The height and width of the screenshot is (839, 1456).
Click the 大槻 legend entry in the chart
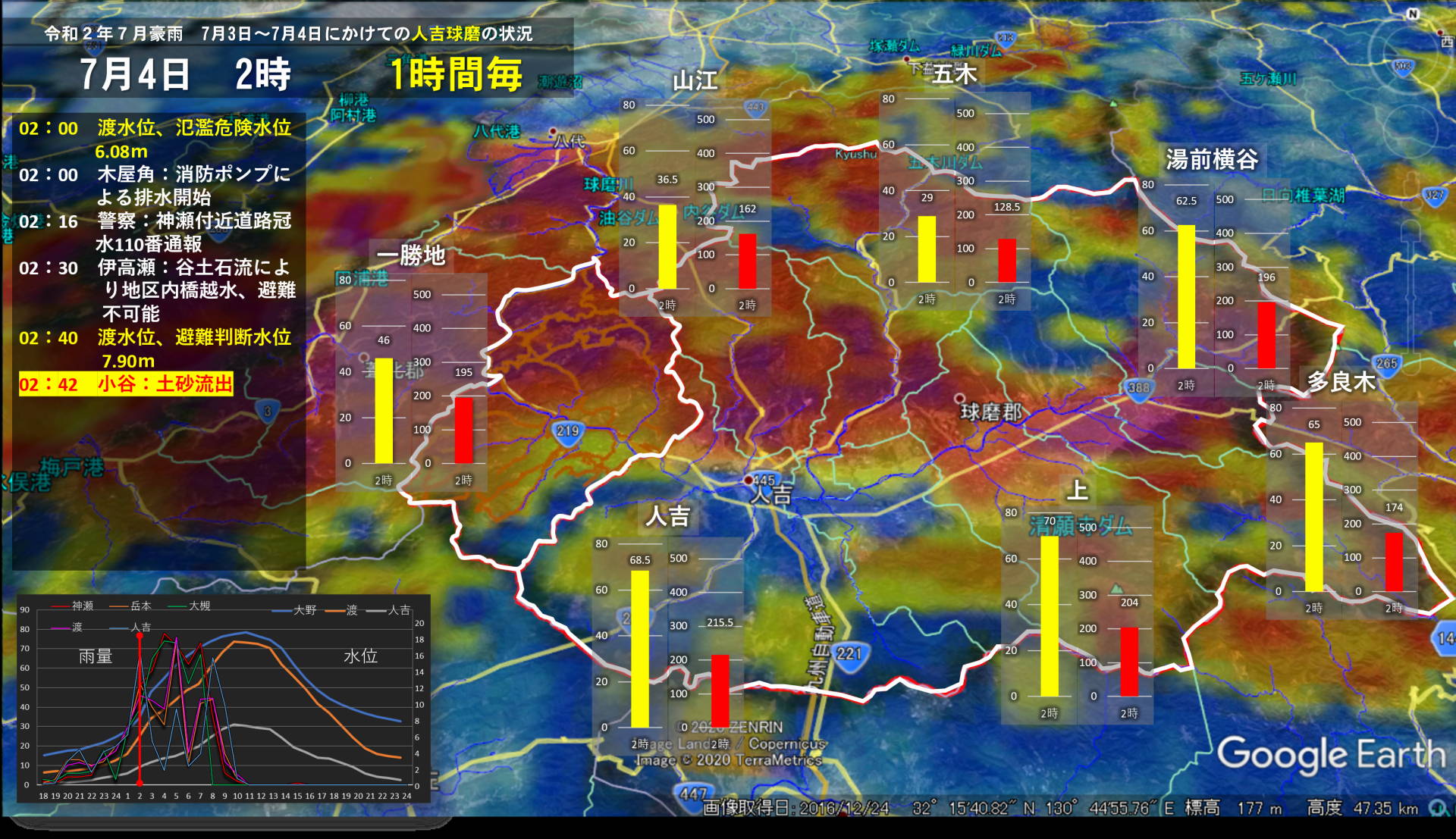click(x=189, y=606)
